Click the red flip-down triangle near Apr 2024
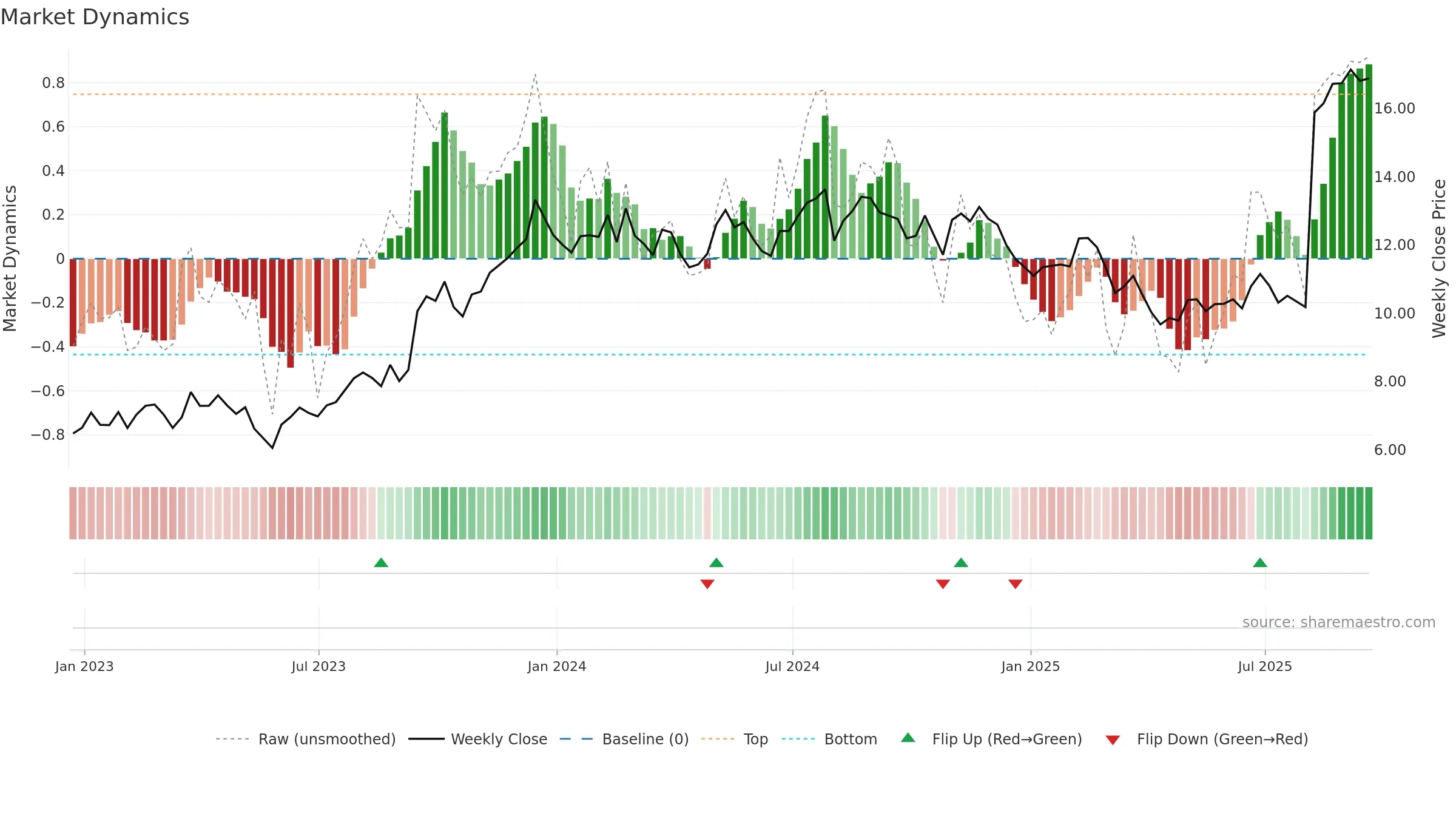The width and height of the screenshot is (1456, 819). coord(707,584)
